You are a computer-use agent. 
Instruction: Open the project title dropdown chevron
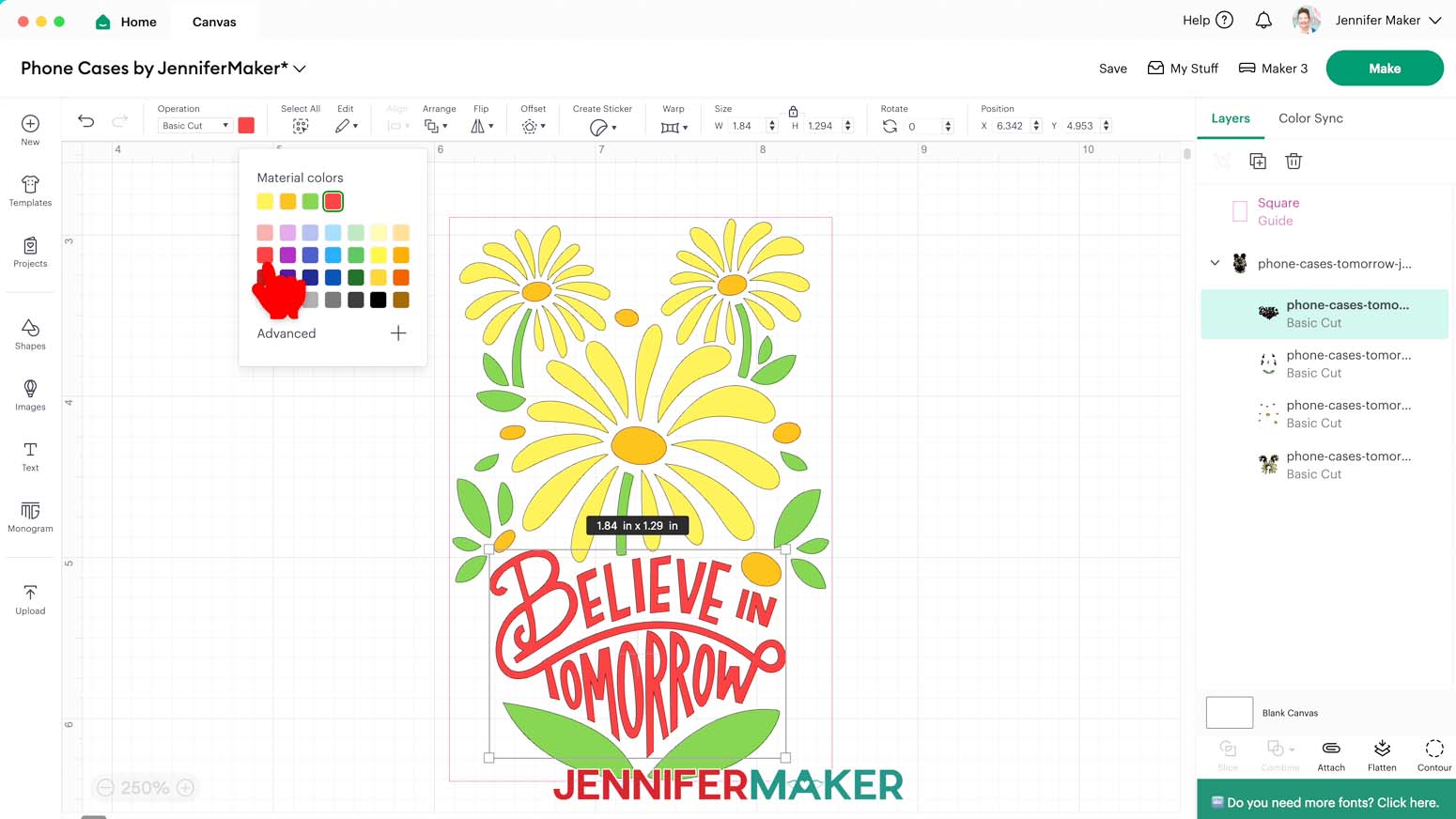[300, 69]
